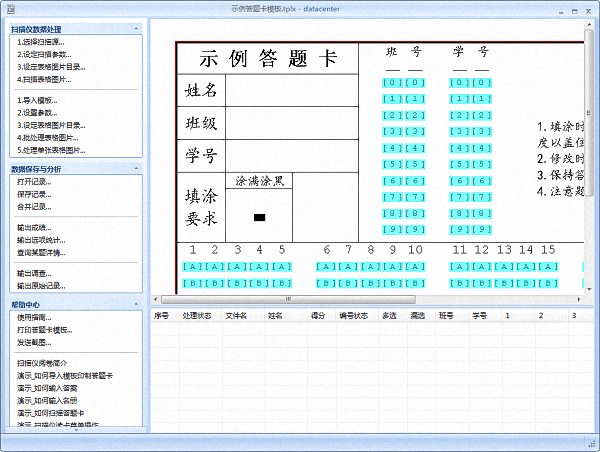Click the application icon in the title bar
Viewport: 600px width, 452px height.
click(11, 8)
